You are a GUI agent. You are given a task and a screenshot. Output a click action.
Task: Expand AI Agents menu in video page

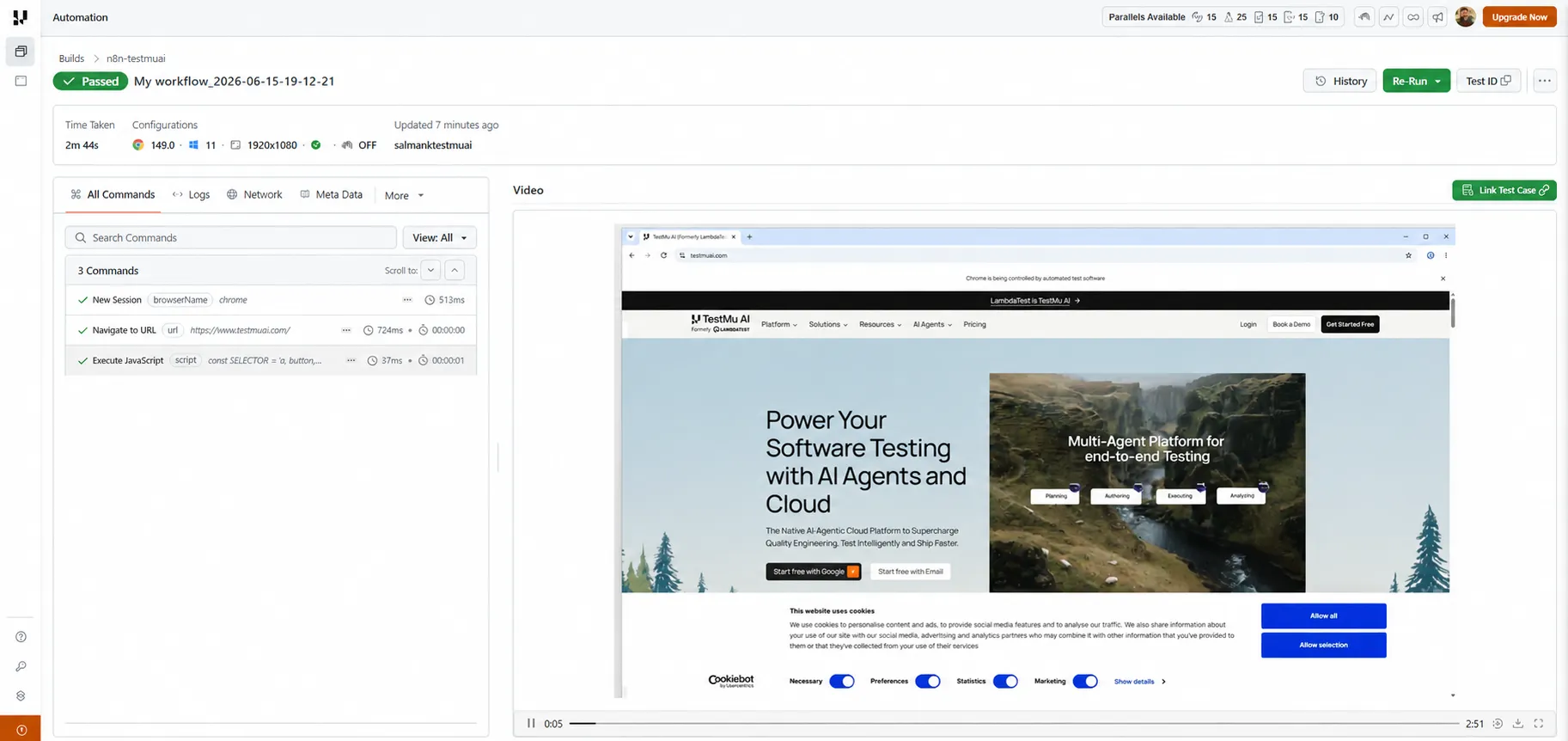click(x=932, y=325)
